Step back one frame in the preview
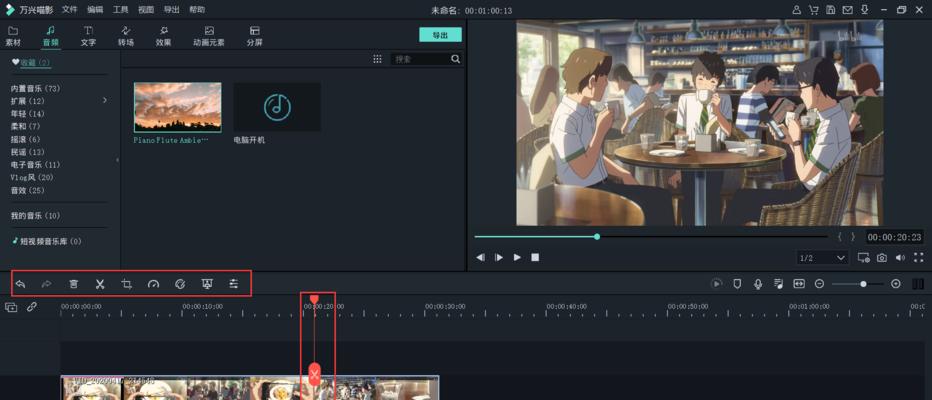The height and width of the screenshot is (400, 932). tap(481, 257)
